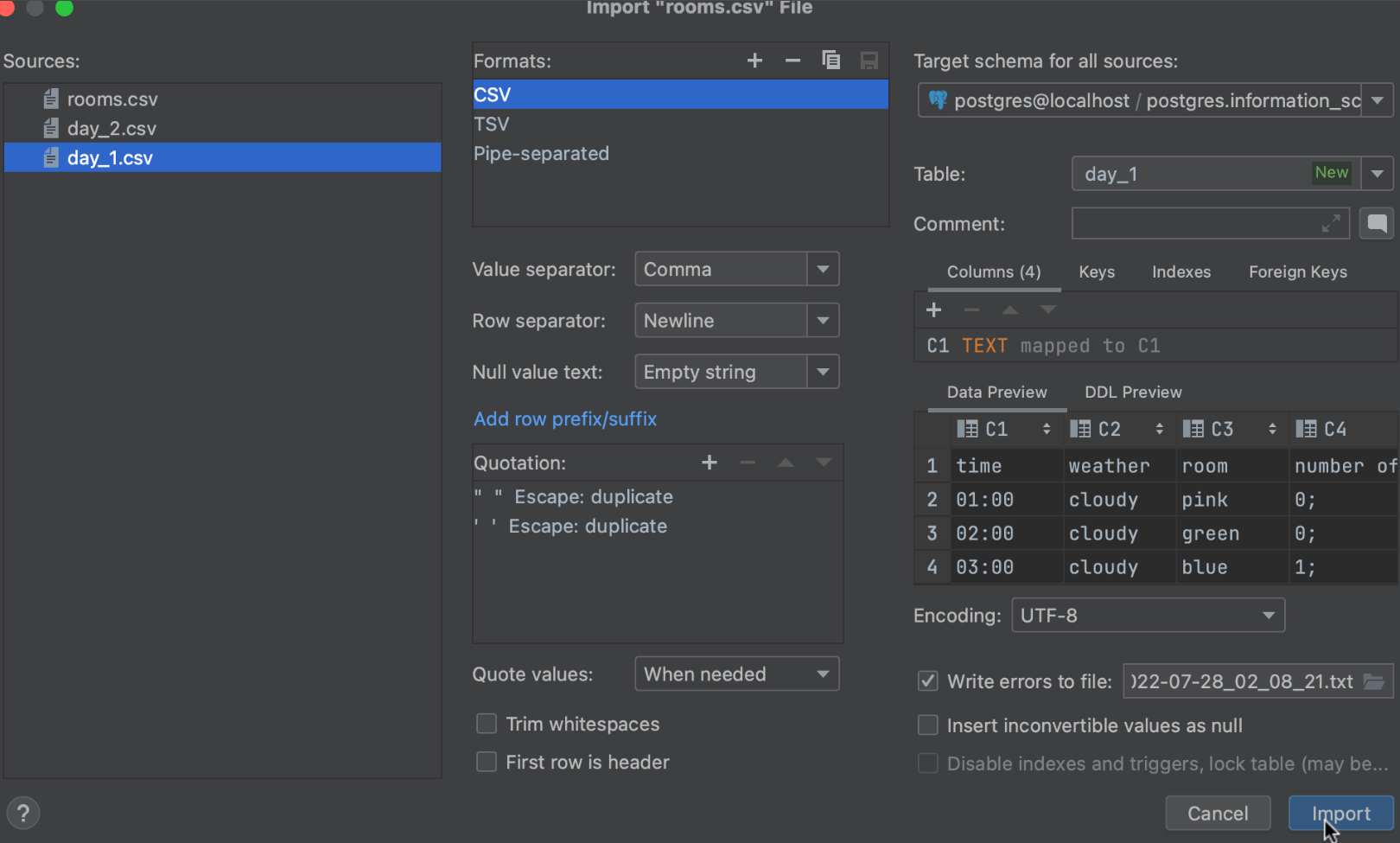
Task: Copy the selected format
Action: click(x=830, y=61)
